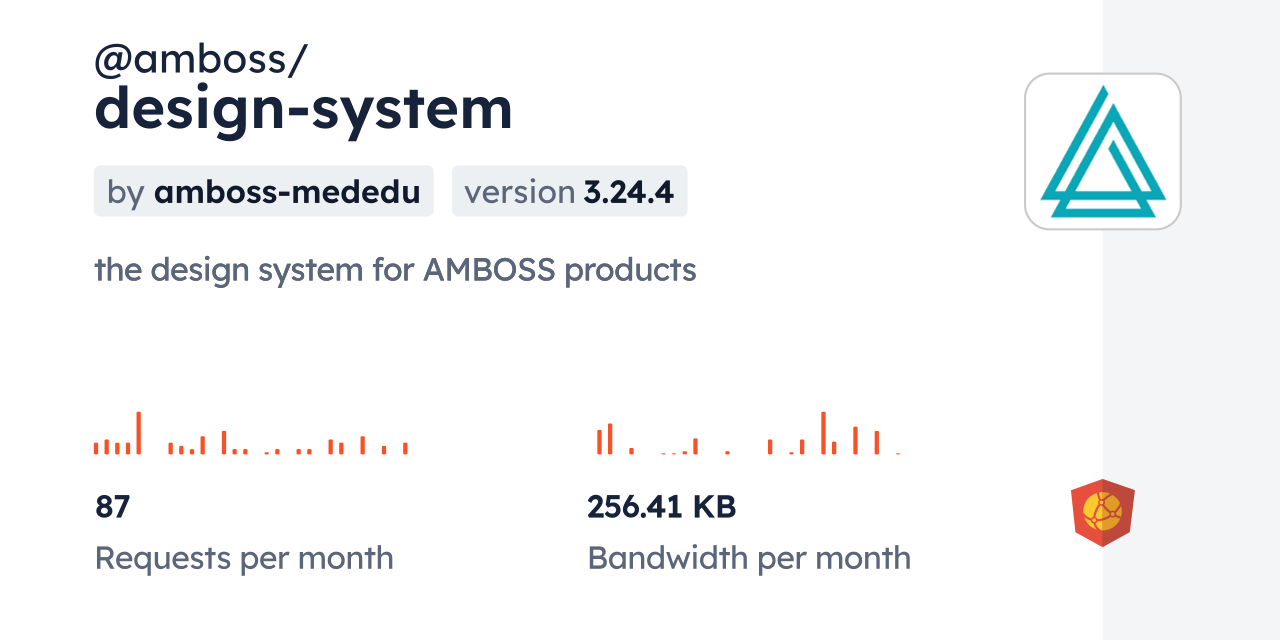Click the Bandwidth per month label
Image resolution: width=1280 pixels, height=640 pixels.
click(x=749, y=558)
